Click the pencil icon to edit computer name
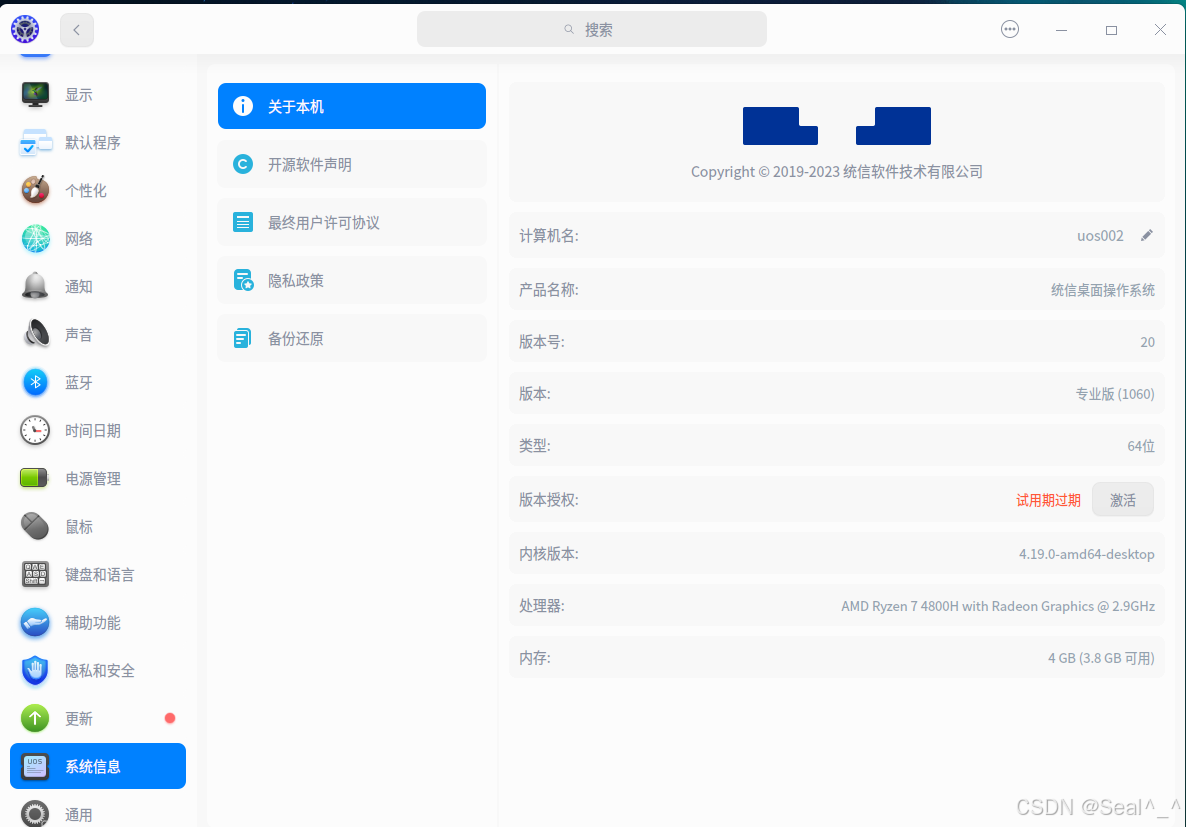 coord(1147,235)
